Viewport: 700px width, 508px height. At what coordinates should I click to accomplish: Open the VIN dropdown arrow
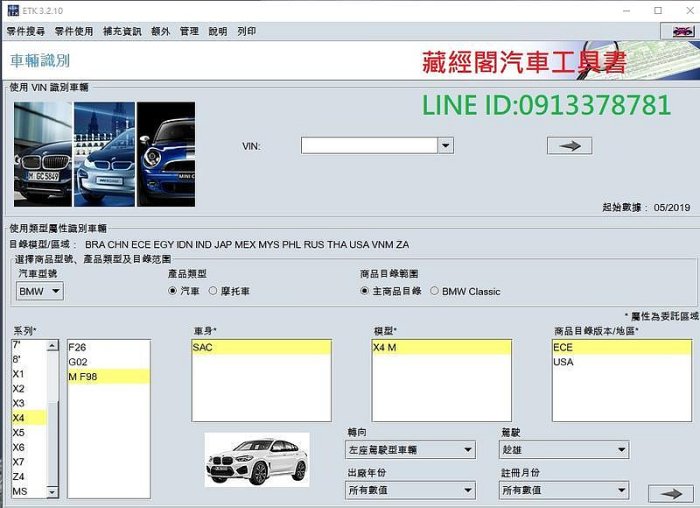446,146
